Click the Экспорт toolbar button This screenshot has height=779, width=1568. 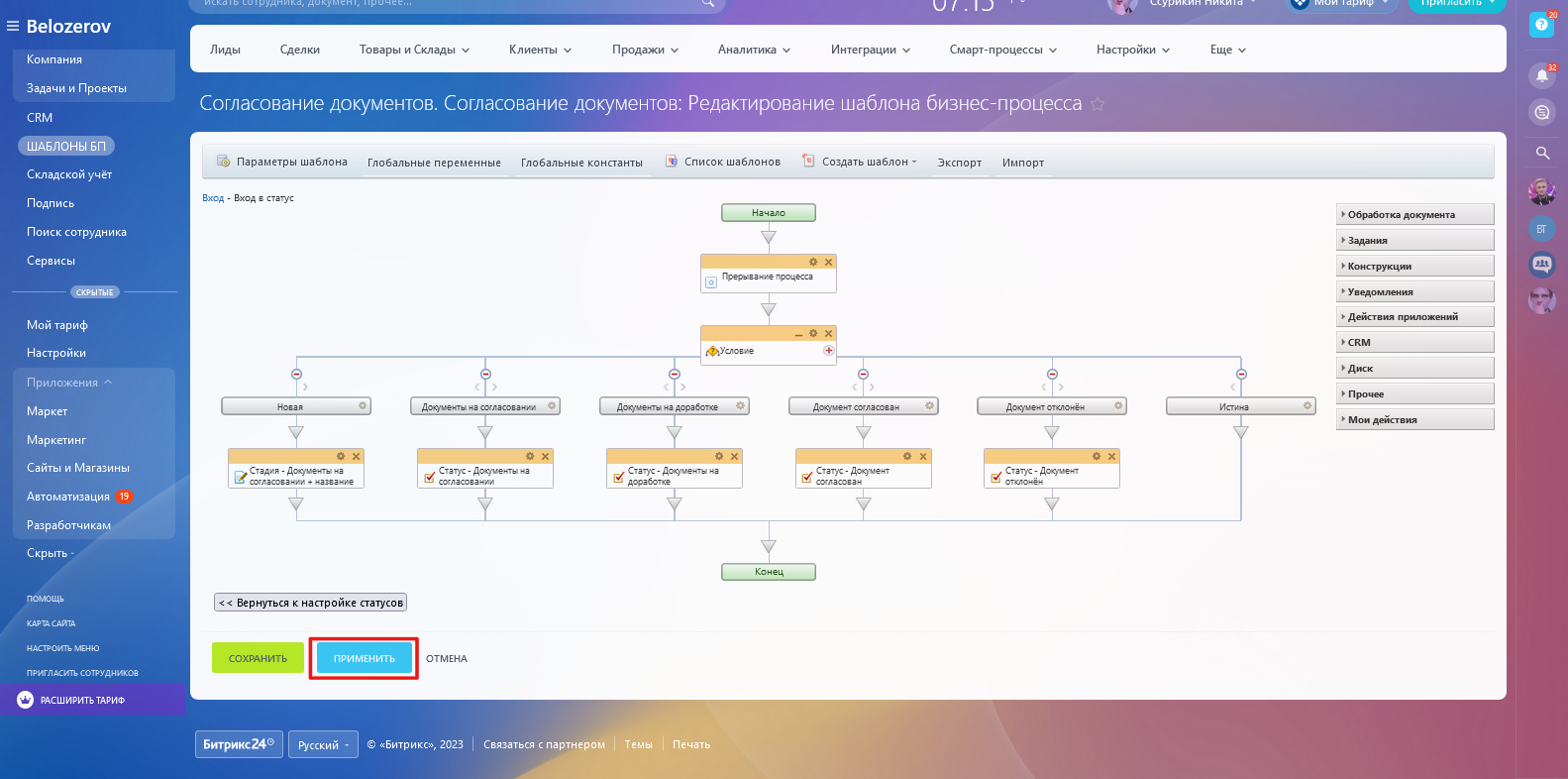(x=960, y=163)
